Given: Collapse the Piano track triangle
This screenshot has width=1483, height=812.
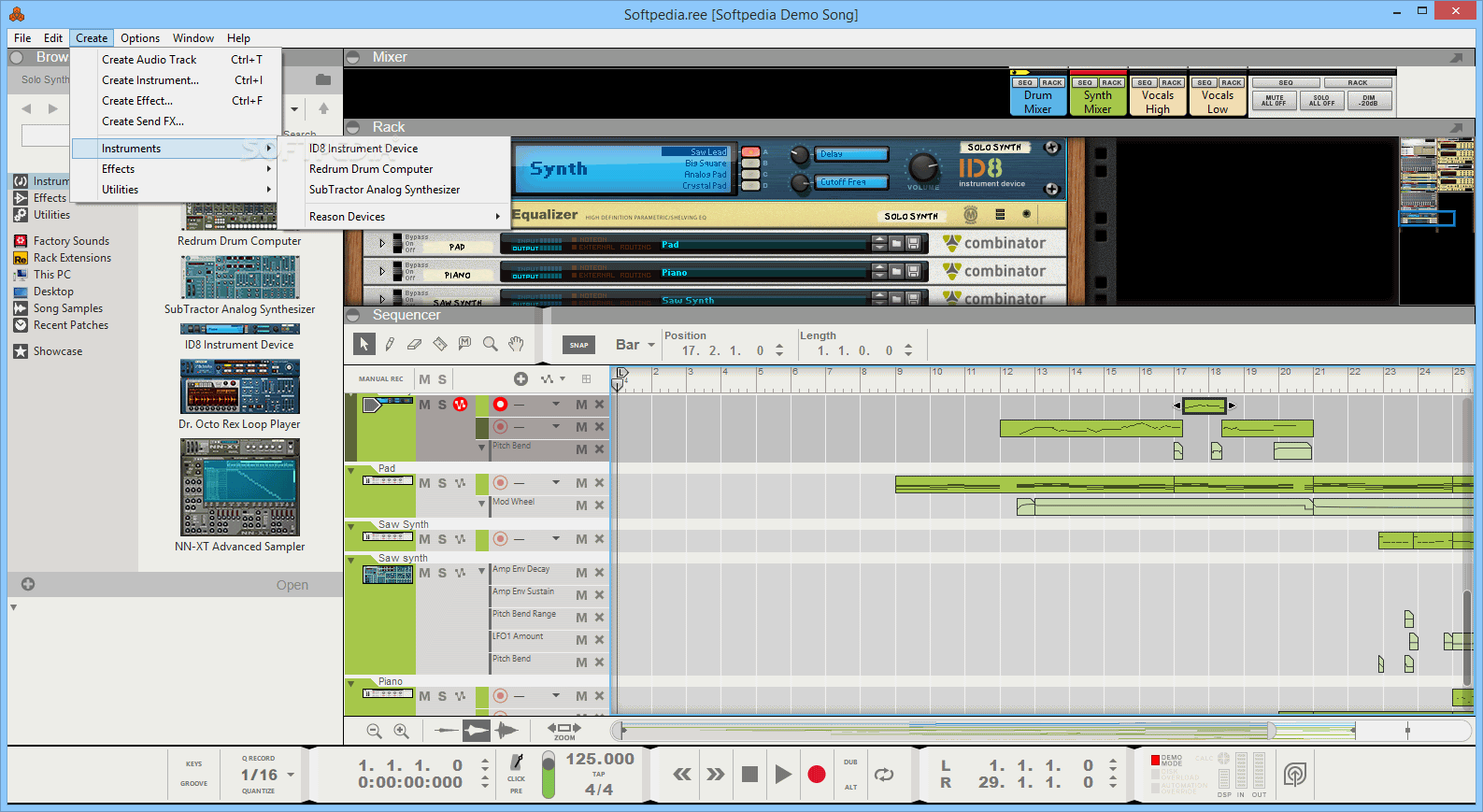Looking at the screenshot, I should click(351, 683).
